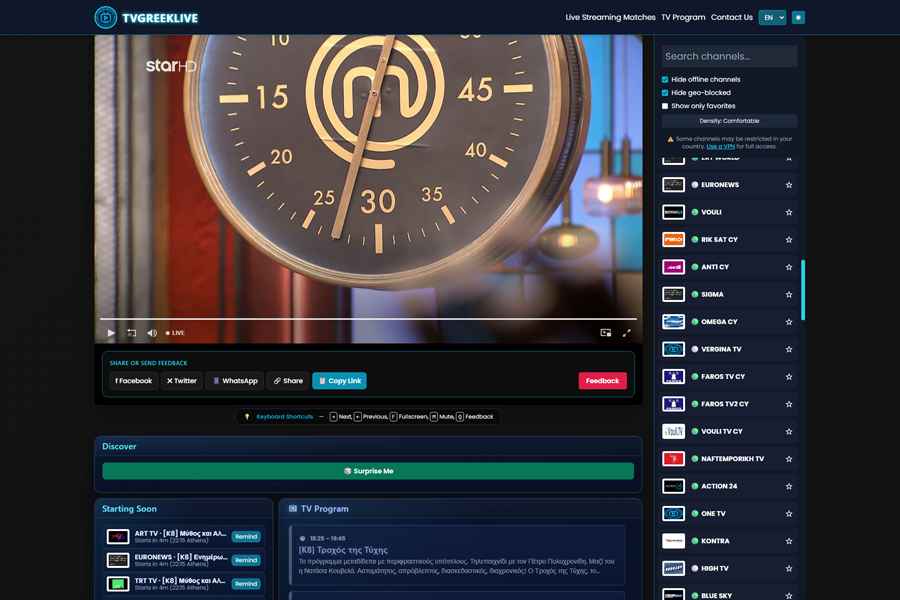The height and width of the screenshot is (600, 900).
Task: Open Live Streaming Matches page
Action: click(610, 18)
